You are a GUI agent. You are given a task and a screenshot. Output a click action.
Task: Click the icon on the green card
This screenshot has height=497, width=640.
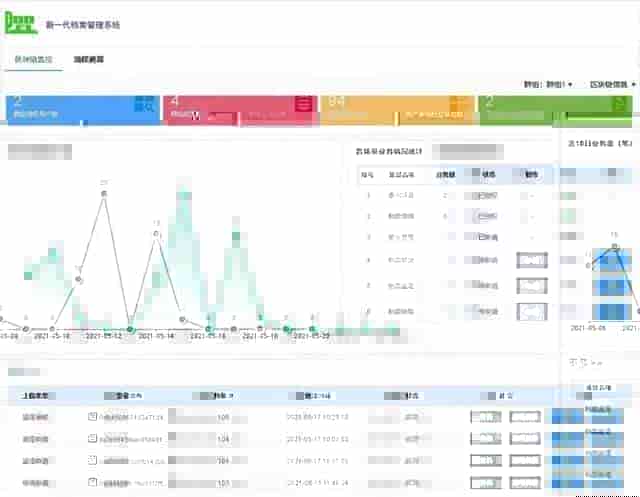pyautogui.click(x=619, y=104)
